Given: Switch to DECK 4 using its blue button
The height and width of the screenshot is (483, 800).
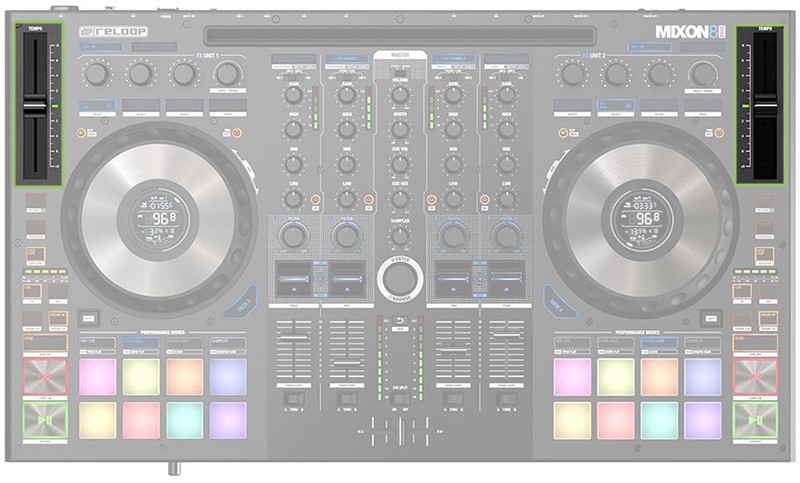Looking at the screenshot, I should click(x=559, y=304).
